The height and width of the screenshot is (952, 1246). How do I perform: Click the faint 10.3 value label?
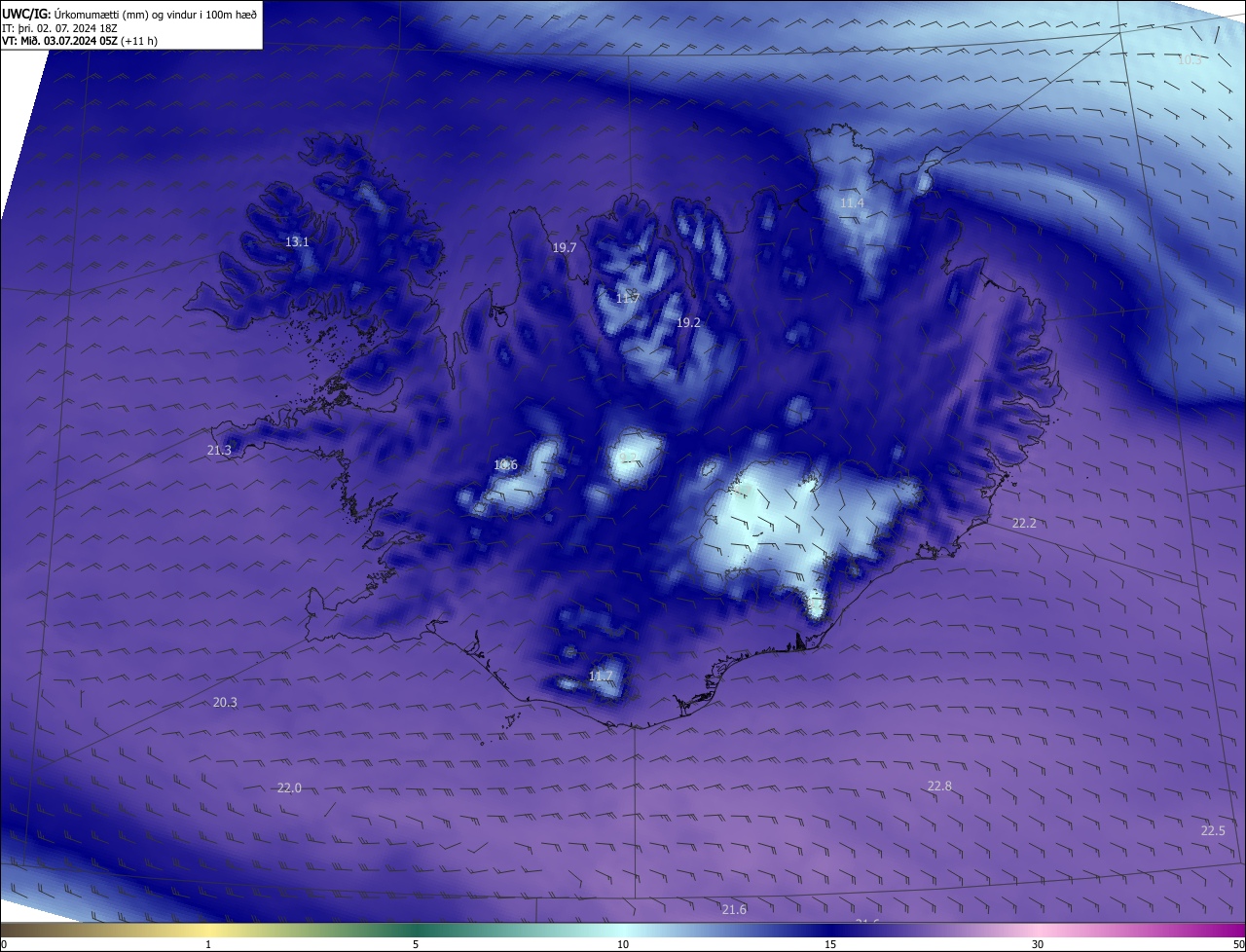(1189, 59)
